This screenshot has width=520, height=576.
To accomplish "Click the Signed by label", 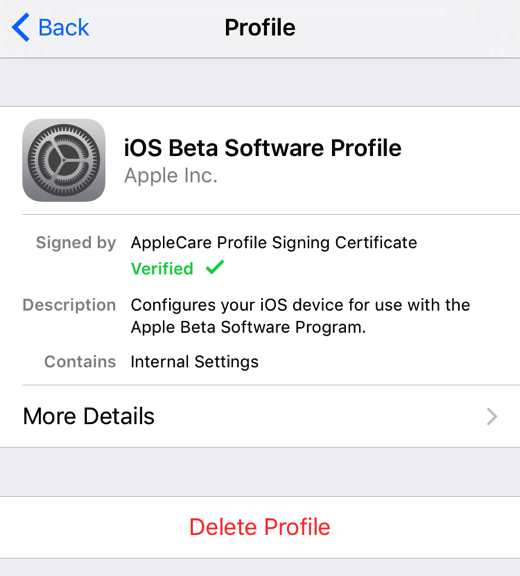I will (76, 243).
